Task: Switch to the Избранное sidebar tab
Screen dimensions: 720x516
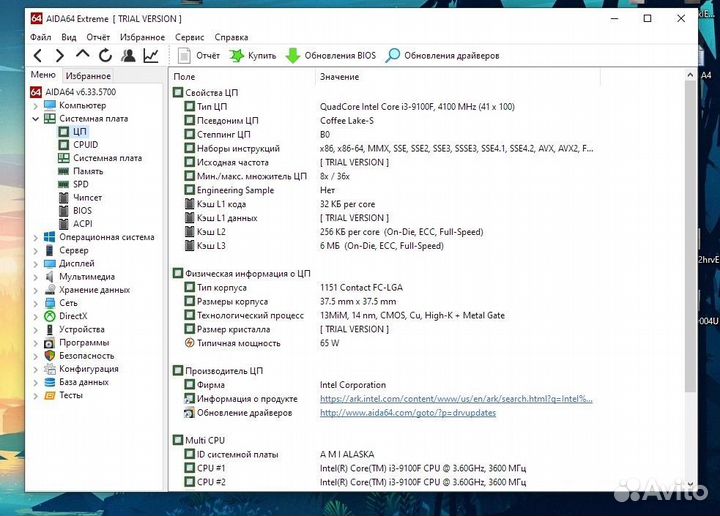Action: (x=88, y=76)
